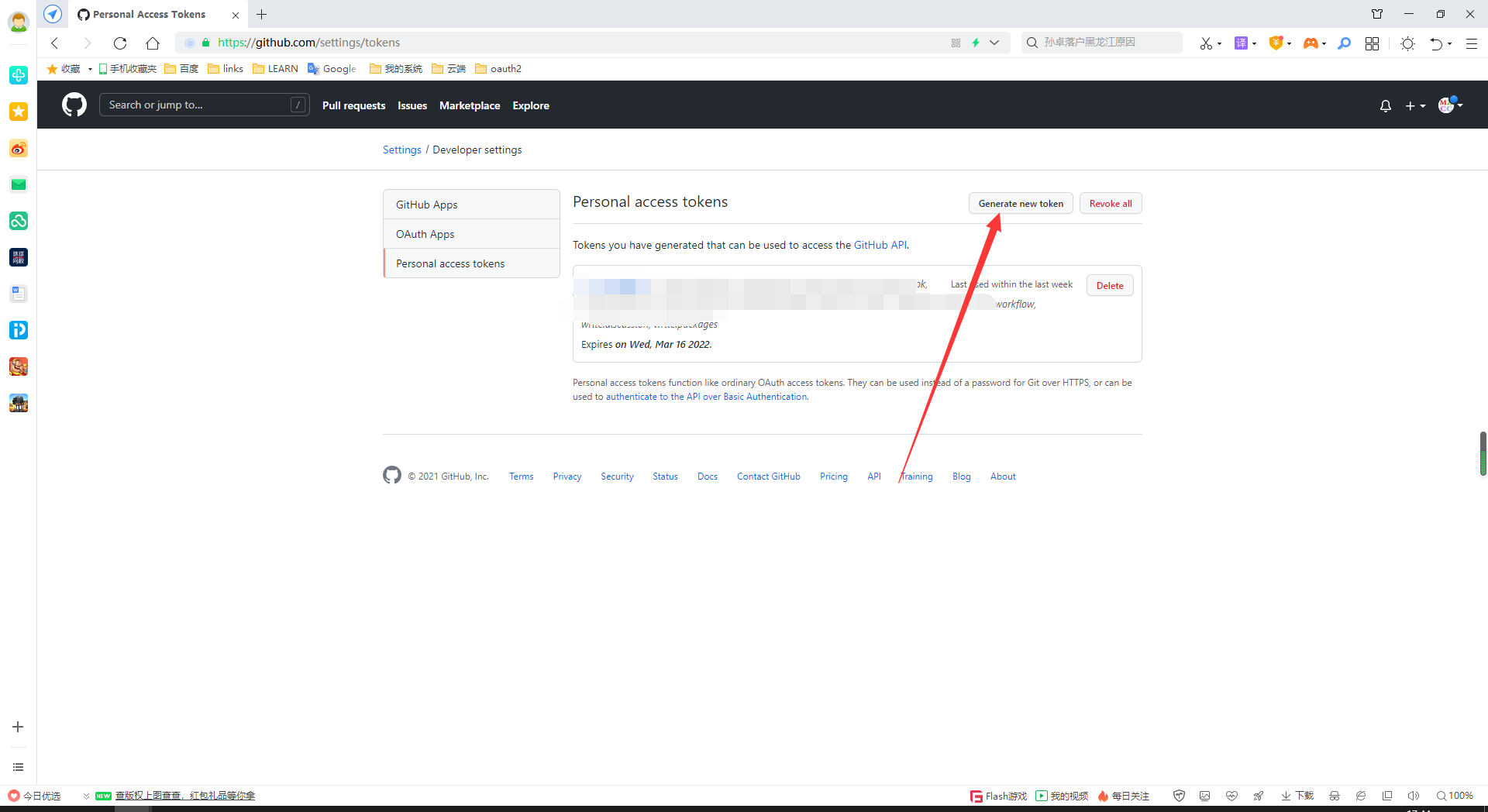Open the 百度 bookmark folder
This screenshot has height=812, width=1488.
click(x=181, y=69)
